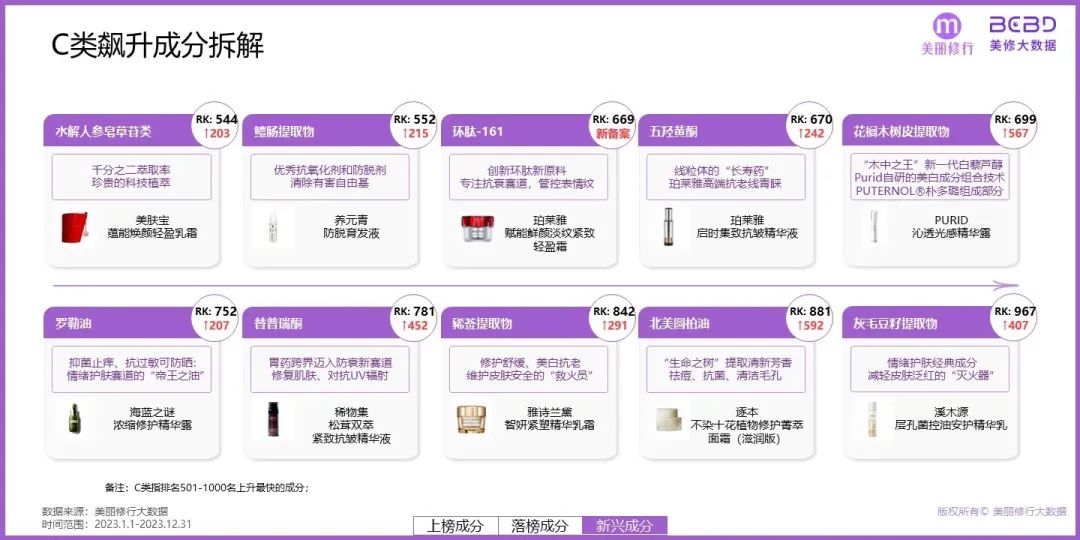Click the 修护舒缓、美白抗老 description box
The image size is (1080, 540).
(x=528, y=369)
